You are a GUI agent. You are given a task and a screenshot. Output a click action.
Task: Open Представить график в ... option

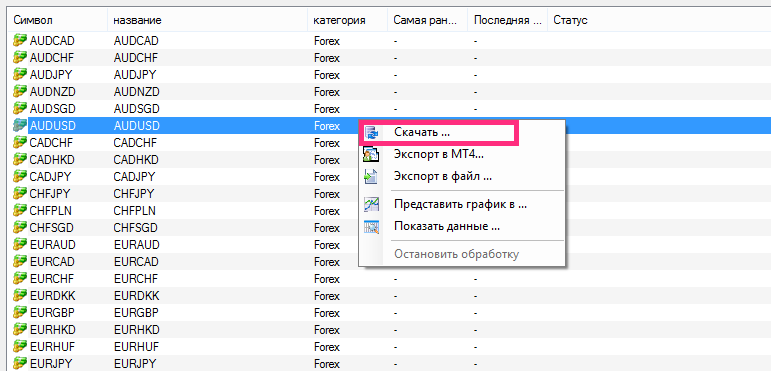[461, 204]
